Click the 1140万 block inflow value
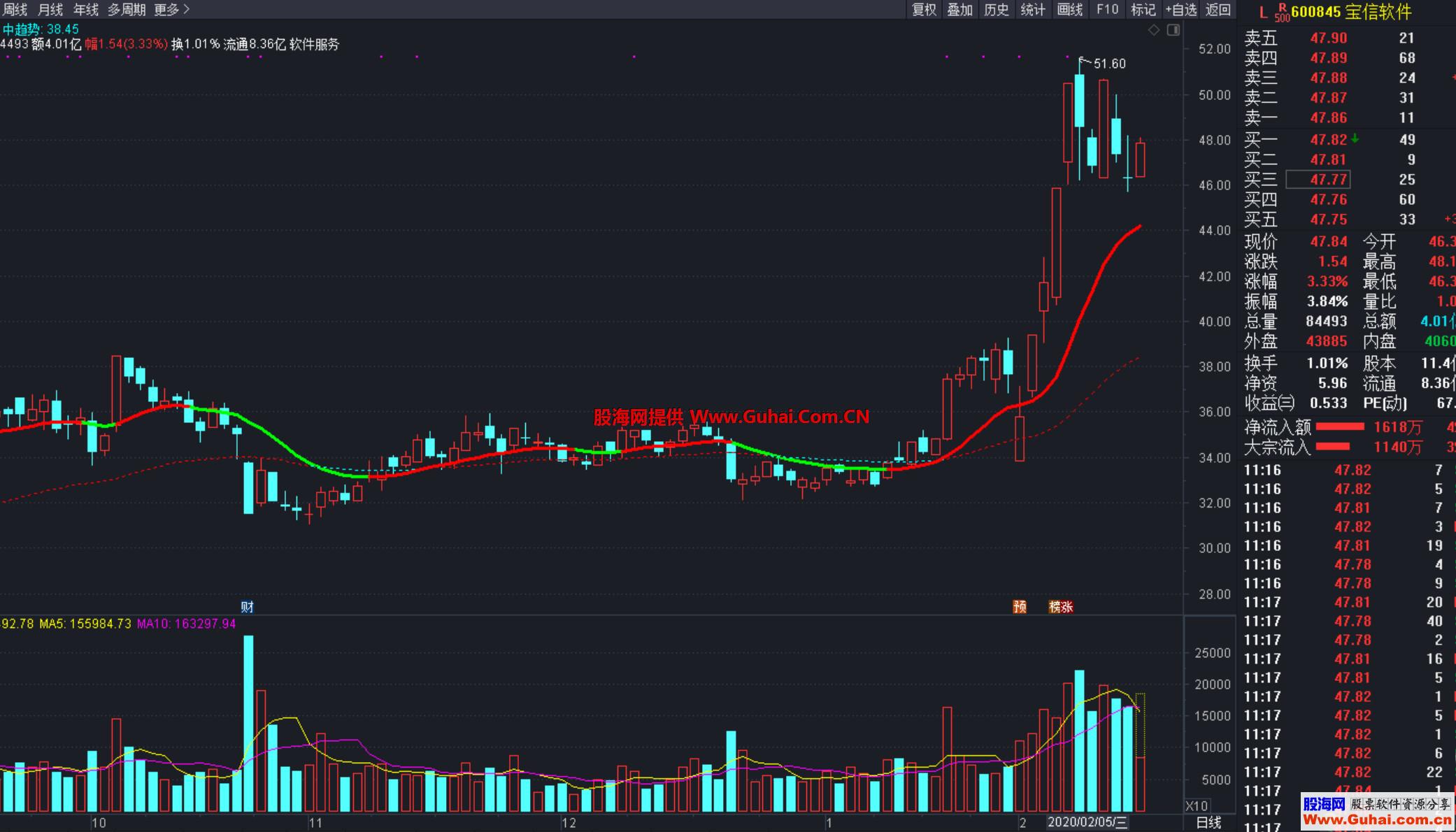This screenshot has height=832, width=1456. click(1397, 447)
